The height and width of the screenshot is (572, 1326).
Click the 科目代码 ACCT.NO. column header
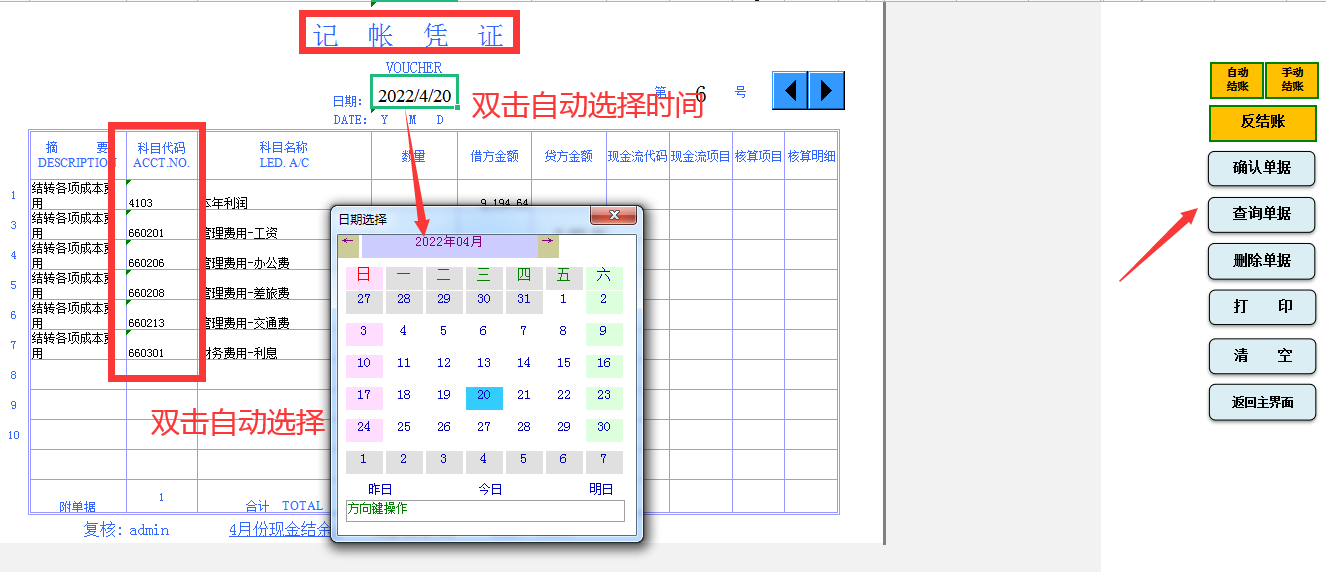click(162, 155)
